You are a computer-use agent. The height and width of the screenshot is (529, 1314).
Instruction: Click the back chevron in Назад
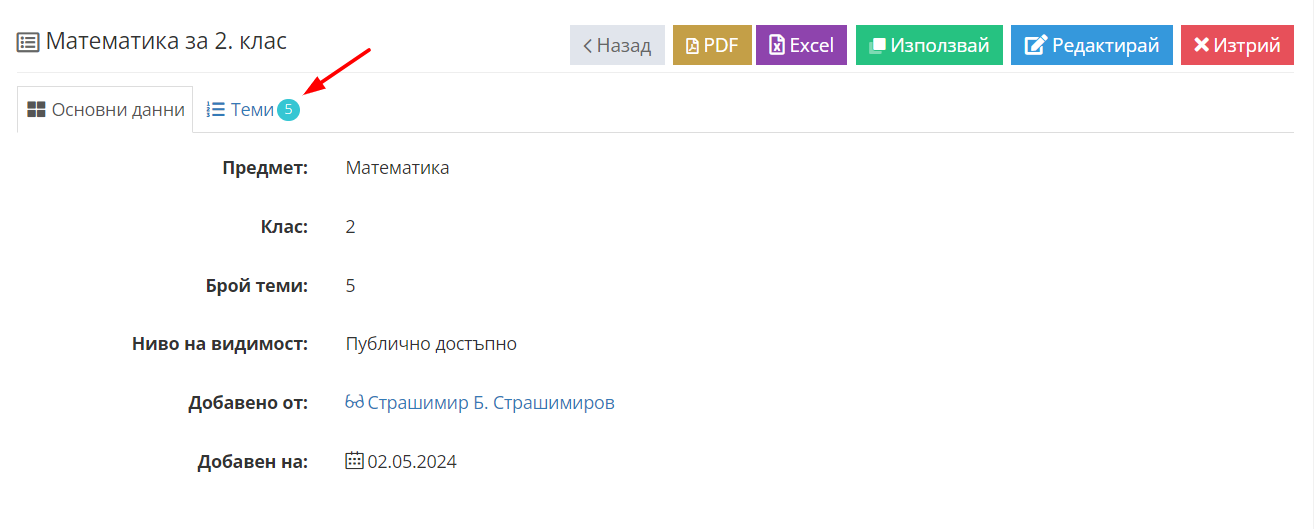coord(588,46)
